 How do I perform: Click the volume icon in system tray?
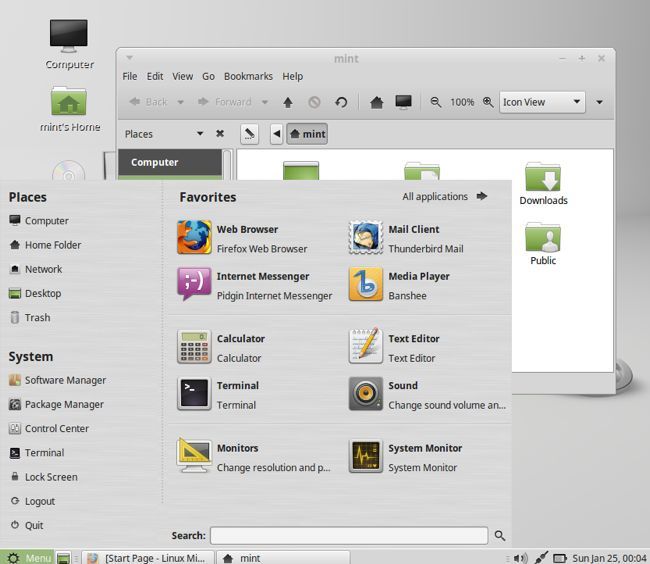point(519,557)
